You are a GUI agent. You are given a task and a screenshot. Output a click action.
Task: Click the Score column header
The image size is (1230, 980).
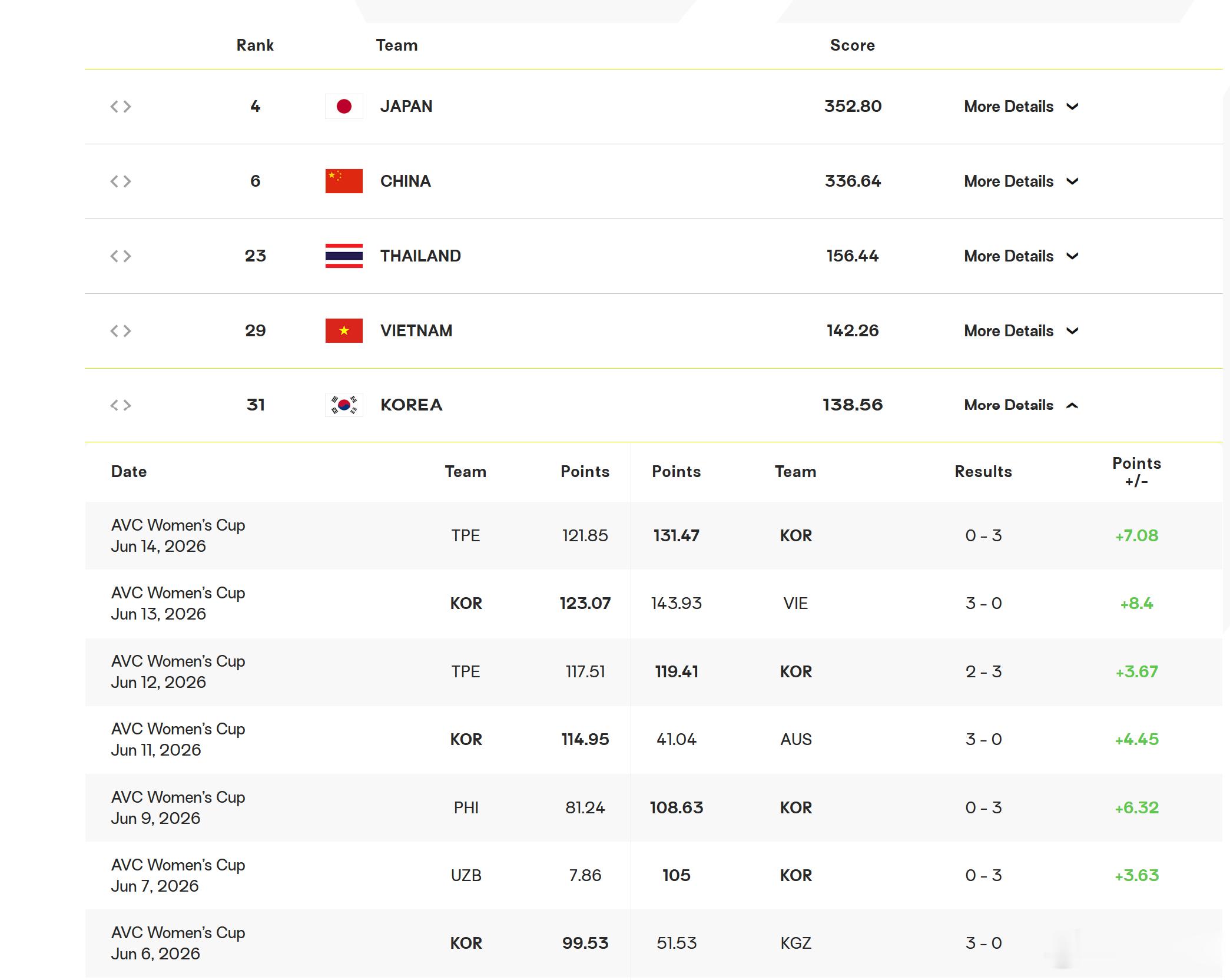tap(852, 45)
